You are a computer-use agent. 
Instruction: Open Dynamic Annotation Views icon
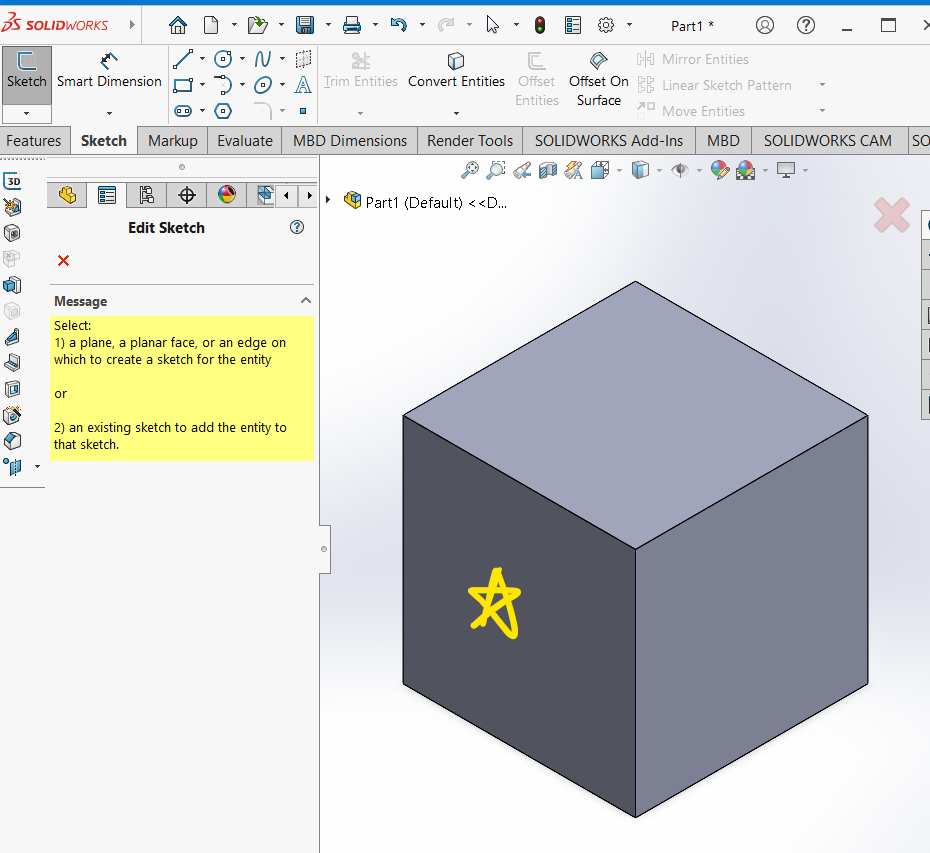pyautogui.click(x=574, y=170)
